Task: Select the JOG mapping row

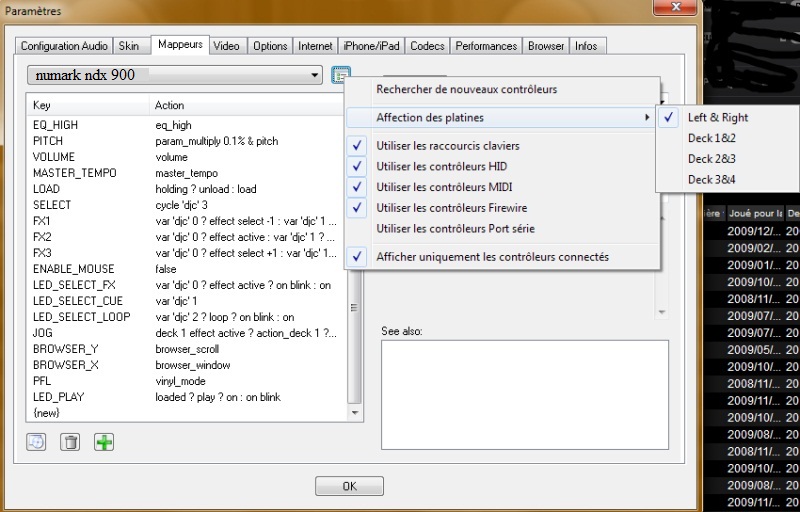Action: [45, 333]
